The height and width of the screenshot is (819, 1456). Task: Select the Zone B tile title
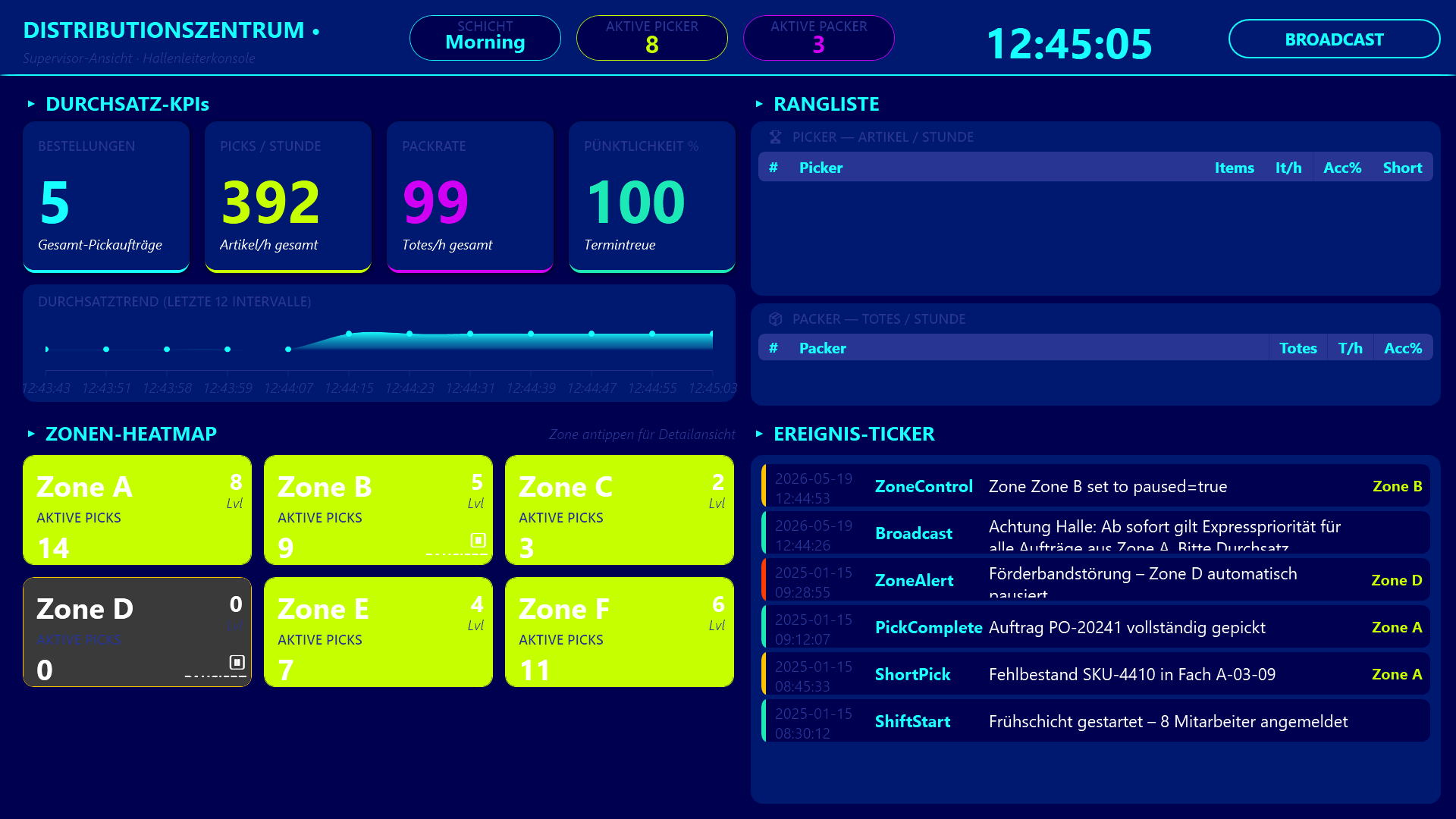[325, 487]
